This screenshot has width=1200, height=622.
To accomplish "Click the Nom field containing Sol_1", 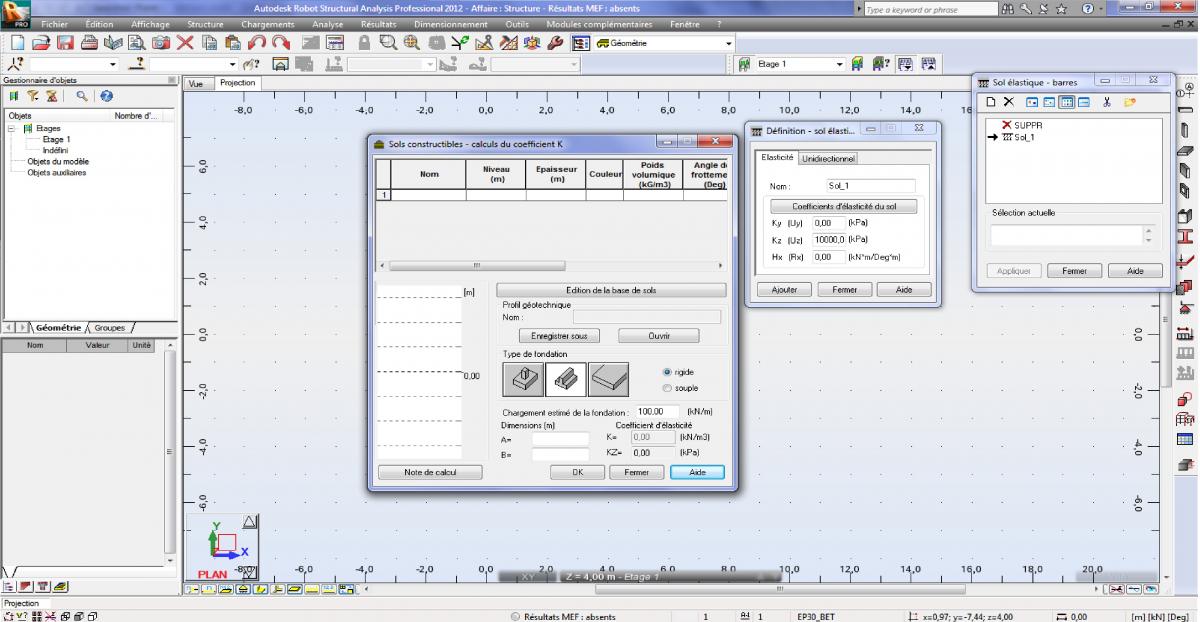I will [x=871, y=186].
